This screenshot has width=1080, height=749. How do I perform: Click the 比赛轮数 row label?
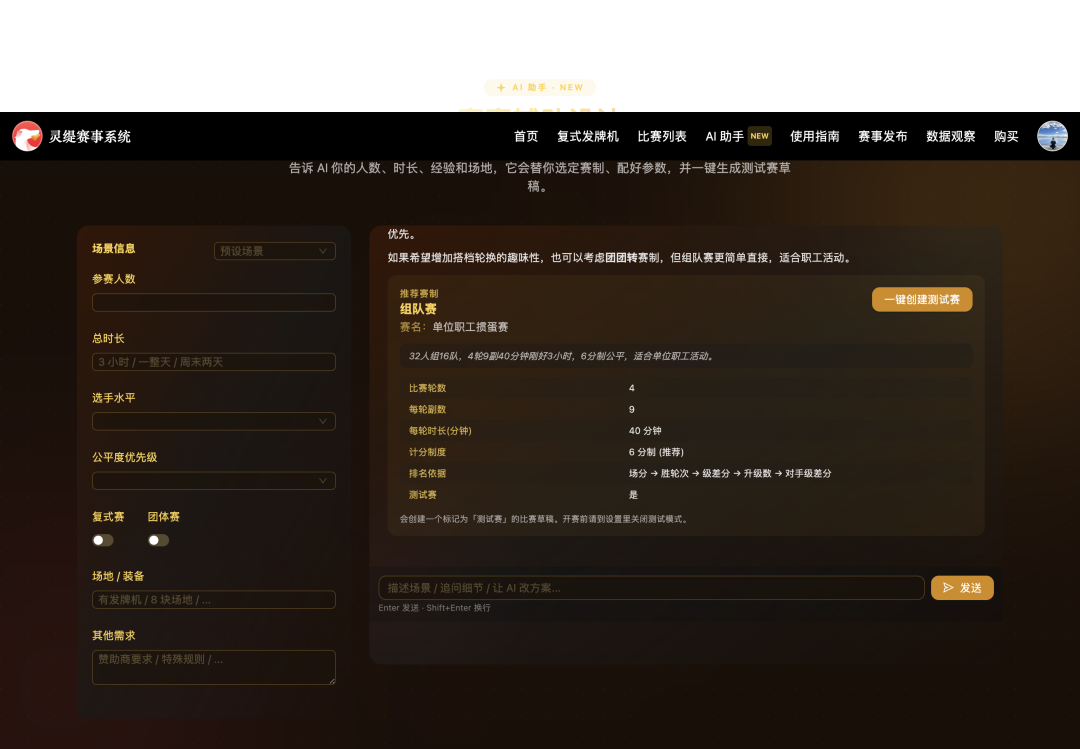tap(427, 388)
